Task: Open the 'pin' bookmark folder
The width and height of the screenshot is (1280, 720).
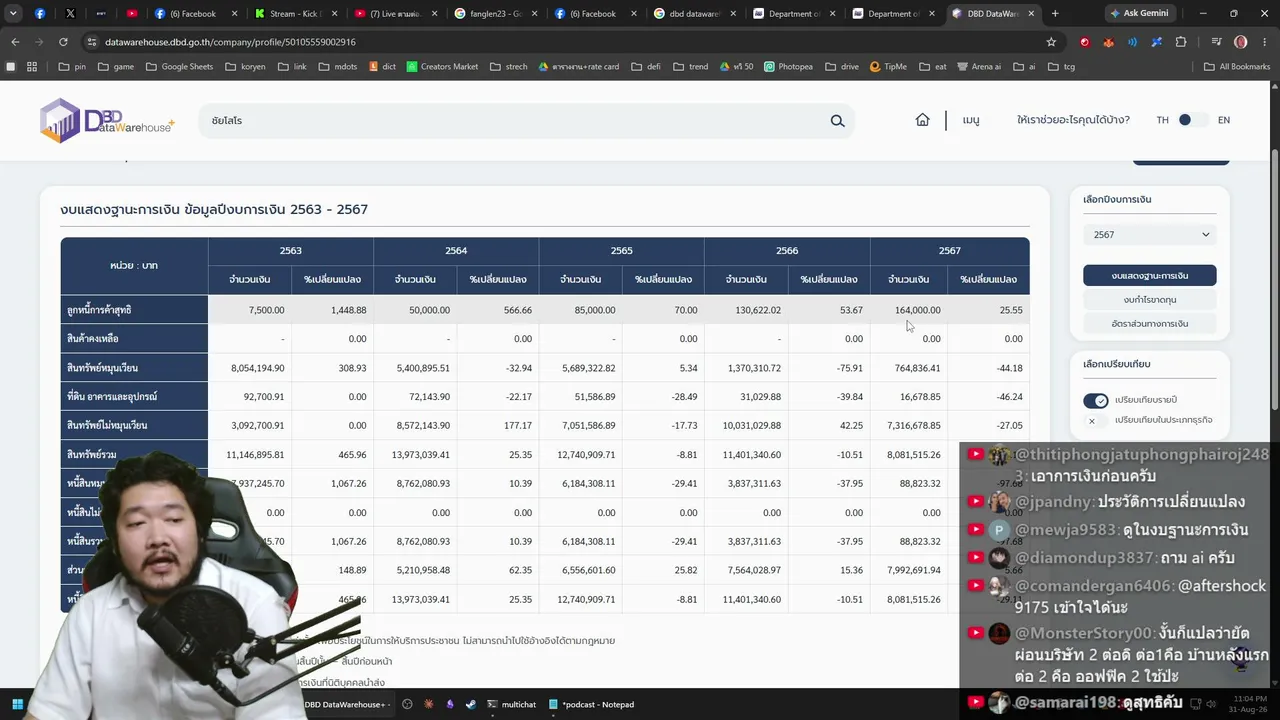Action: click(x=72, y=67)
